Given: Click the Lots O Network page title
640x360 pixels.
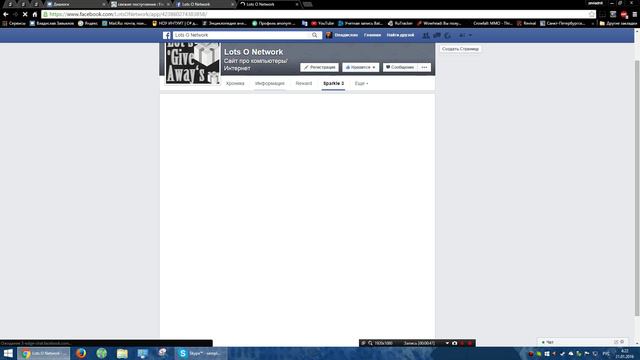Looking at the screenshot, I should pyautogui.click(x=253, y=52).
